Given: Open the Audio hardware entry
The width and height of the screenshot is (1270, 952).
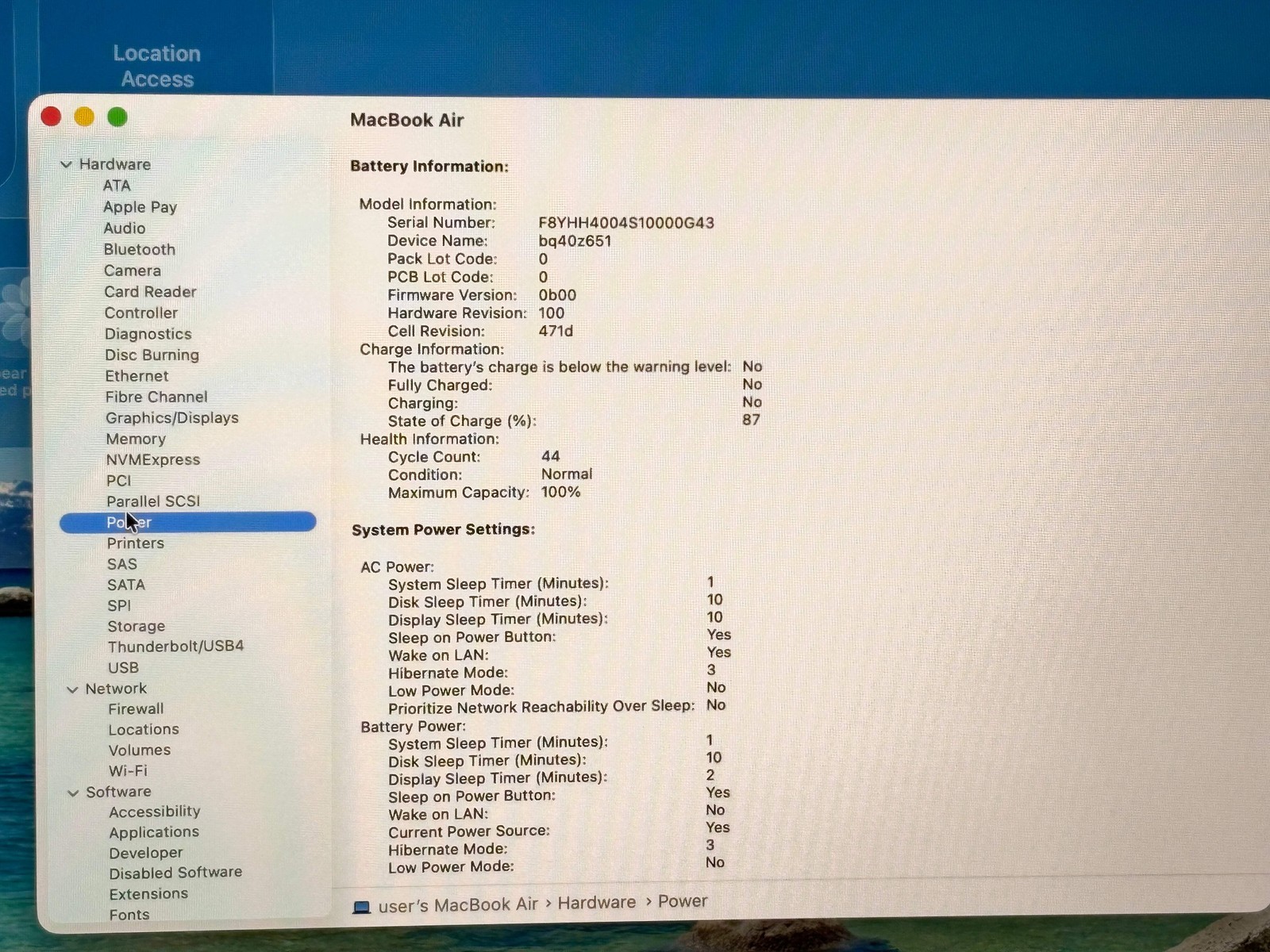Looking at the screenshot, I should (125, 228).
